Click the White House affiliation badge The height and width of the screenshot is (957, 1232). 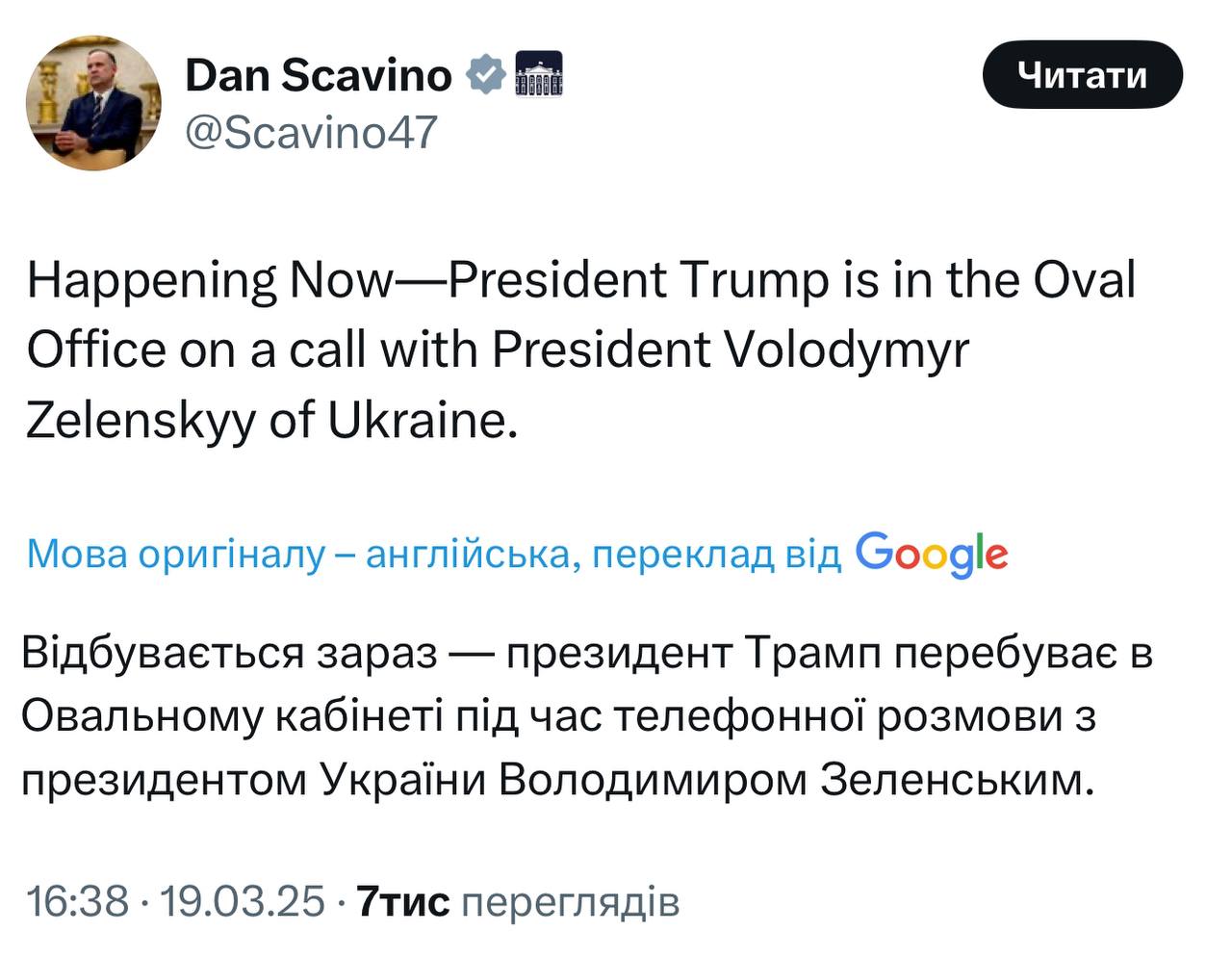[x=539, y=75]
